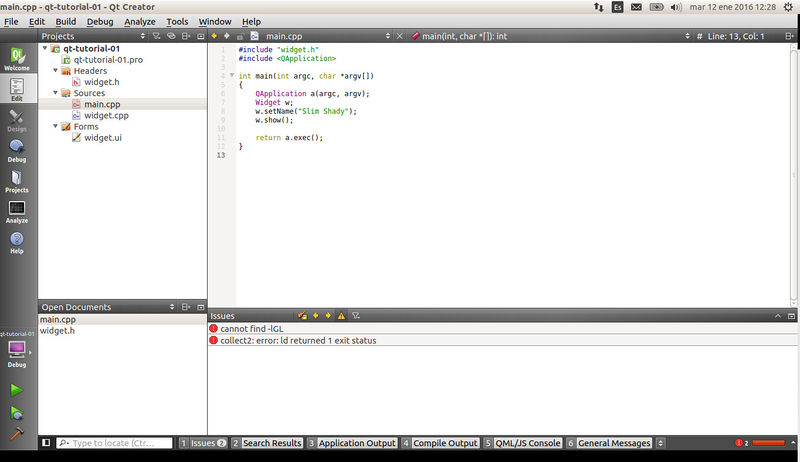Click the Build hammer icon
The image size is (800, 462).
(16, 434)
